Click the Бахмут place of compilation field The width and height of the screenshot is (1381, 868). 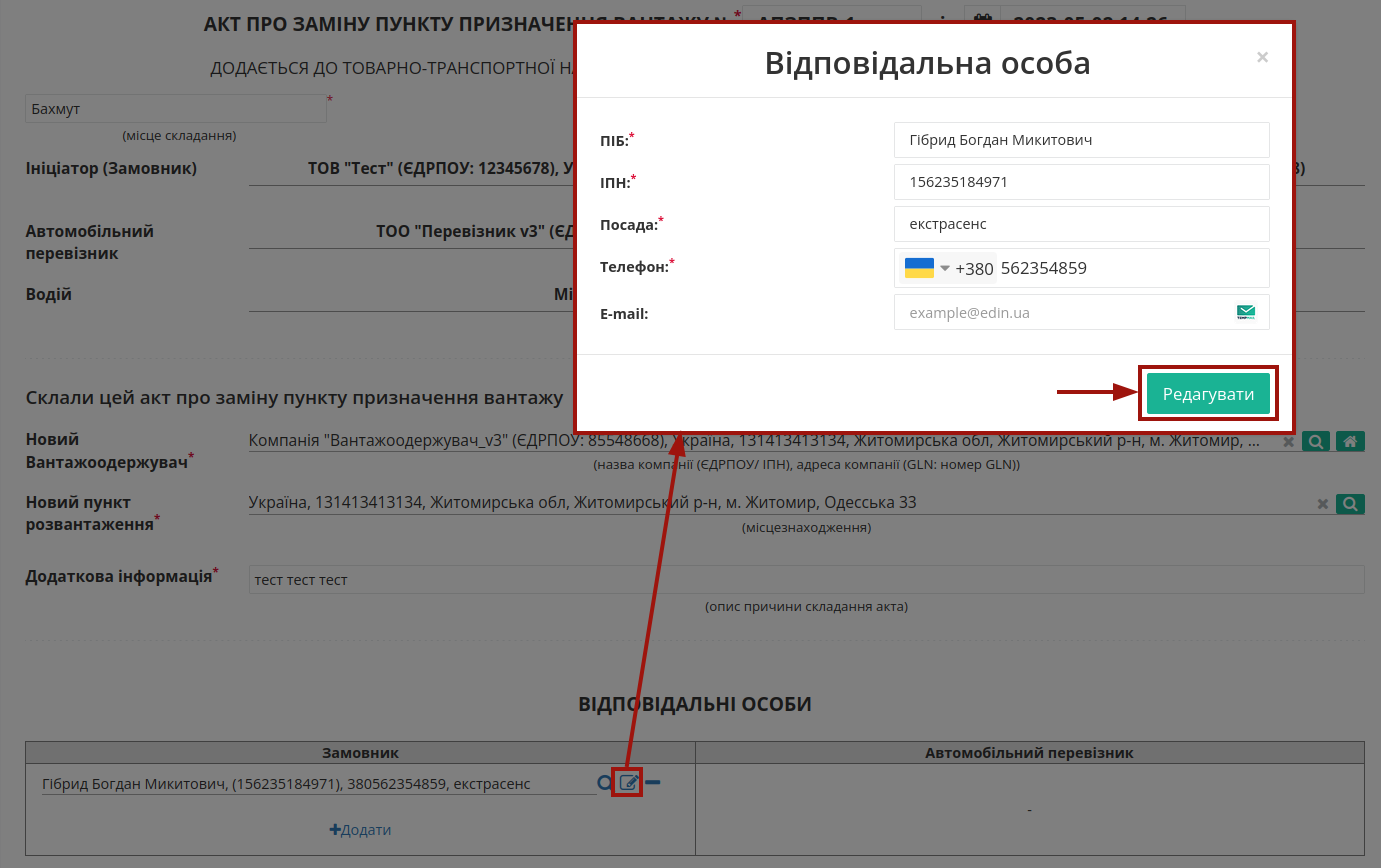[176, 108]
